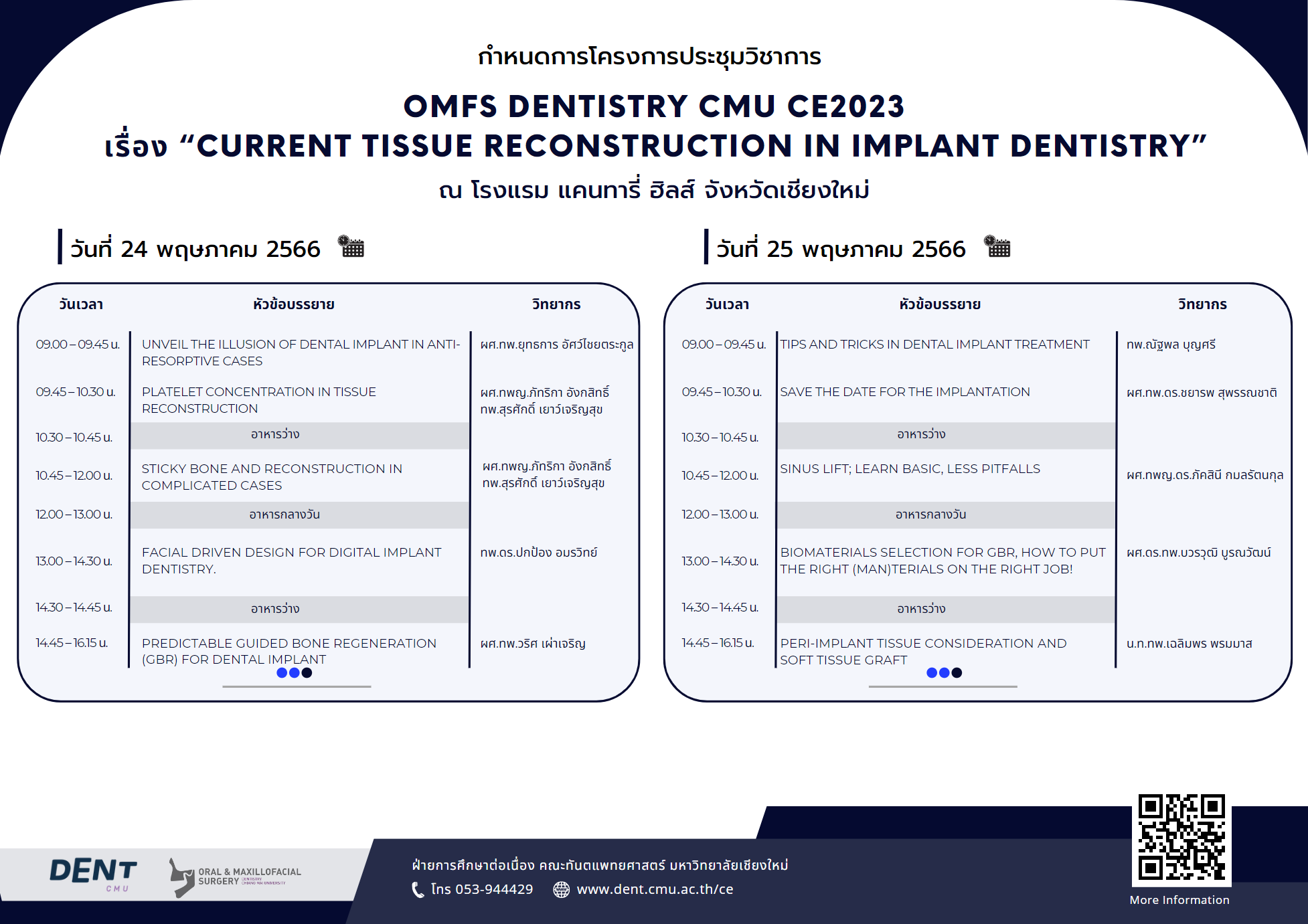Click speaker ผศ.ทพ.ยุทธการ อัศวไชยตระกูล
The image size is (1308, 924).
(556, 345)
